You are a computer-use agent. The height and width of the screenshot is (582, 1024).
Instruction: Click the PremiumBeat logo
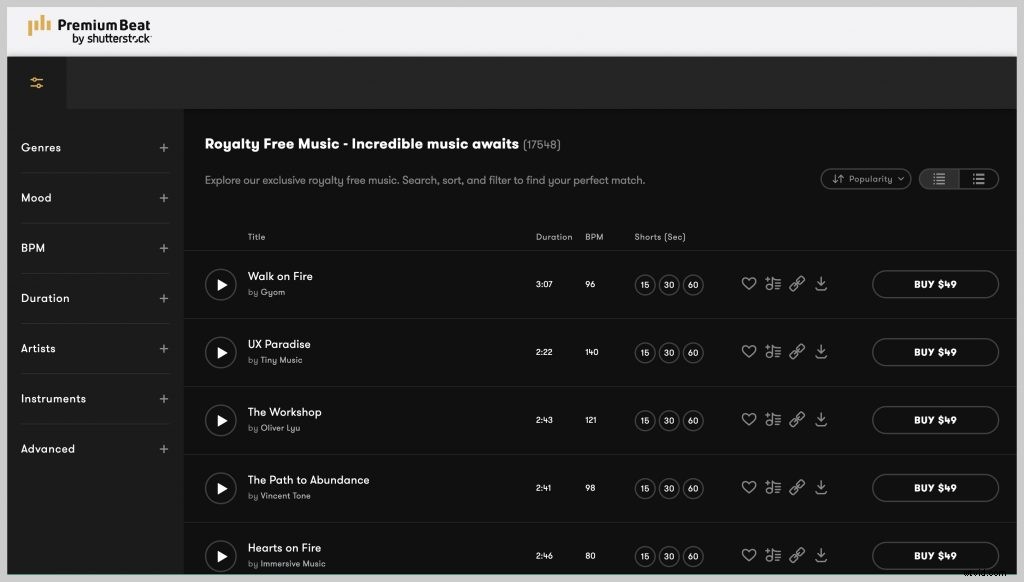coord(90,30)
